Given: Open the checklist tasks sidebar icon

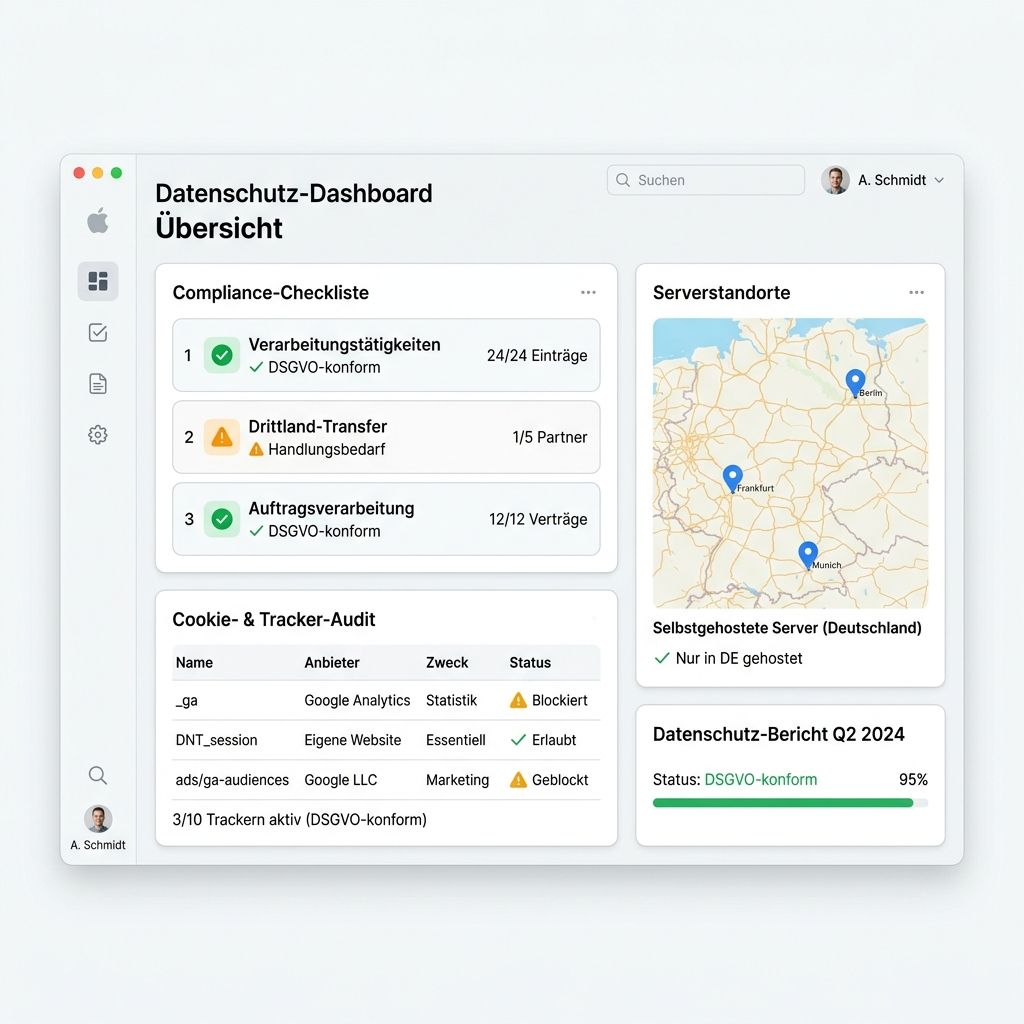Looking at the screenshot, I should [x=98, y=332].
